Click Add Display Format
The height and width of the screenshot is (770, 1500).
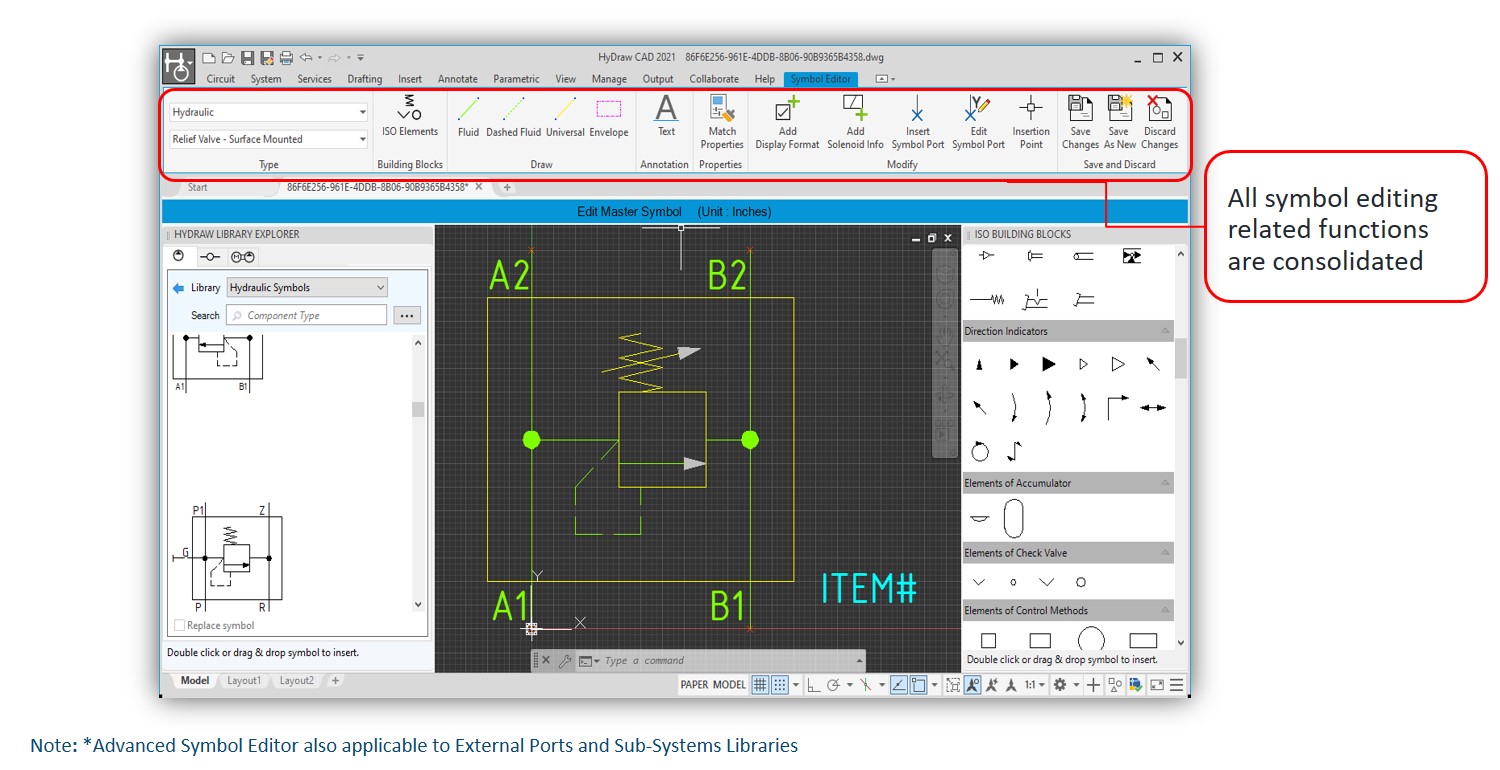point(788,122)
